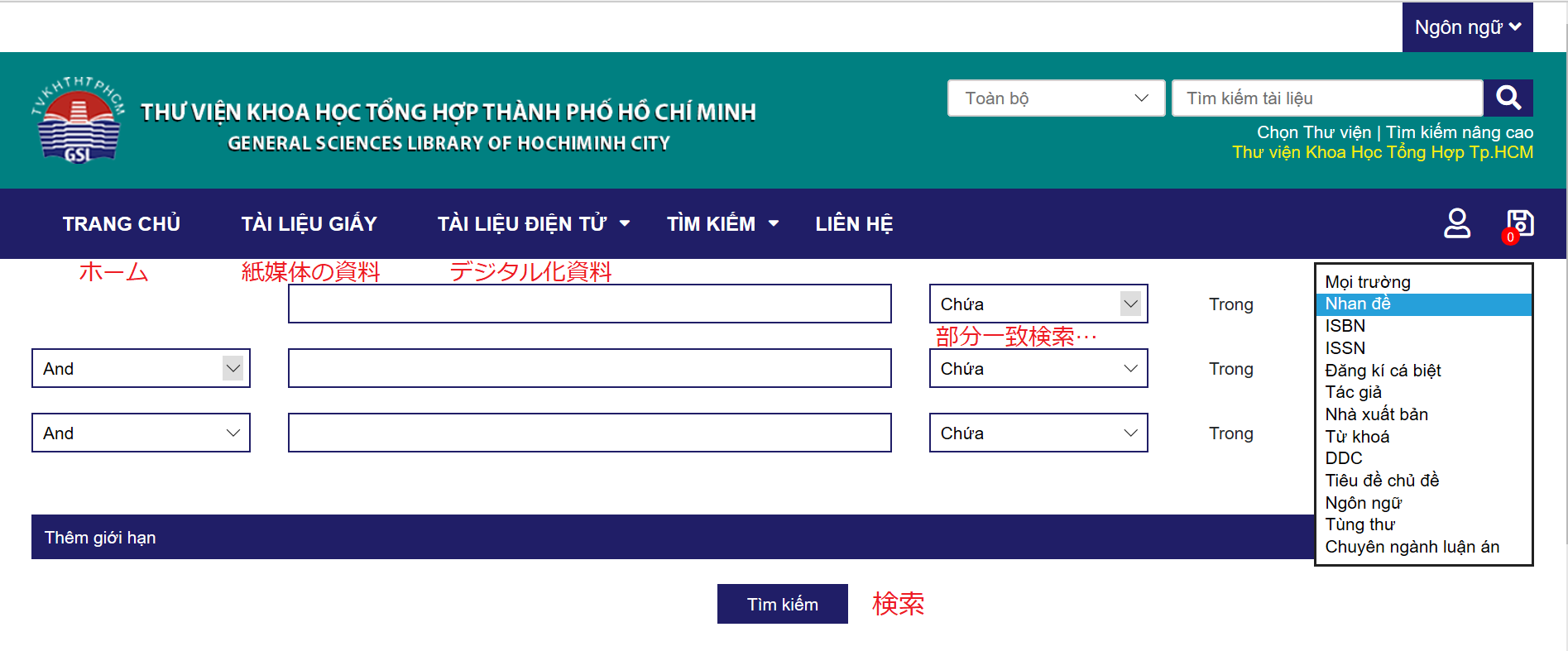The width and height of the screenshot is (1568, 651).
Task: Open the TÀI LIỆU GIẤY menu
Action: coord(309,224)
